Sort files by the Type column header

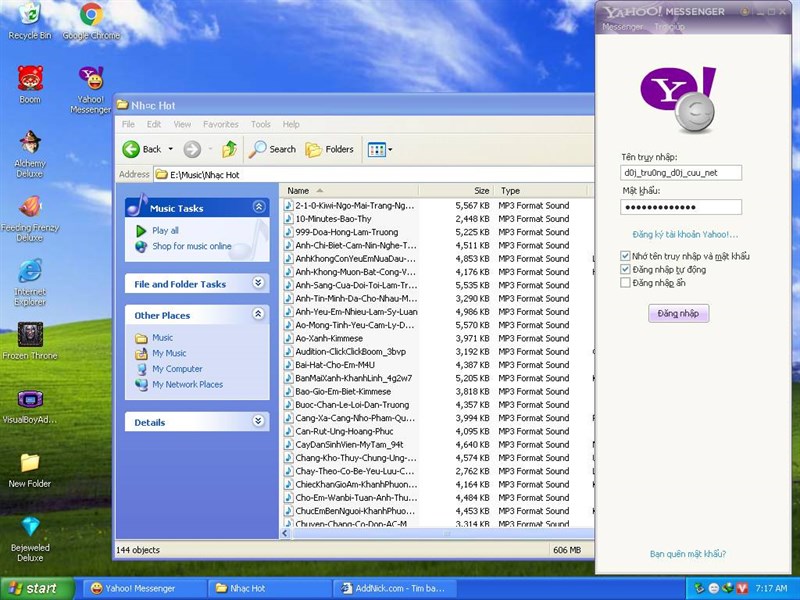(x=541, y=191)
